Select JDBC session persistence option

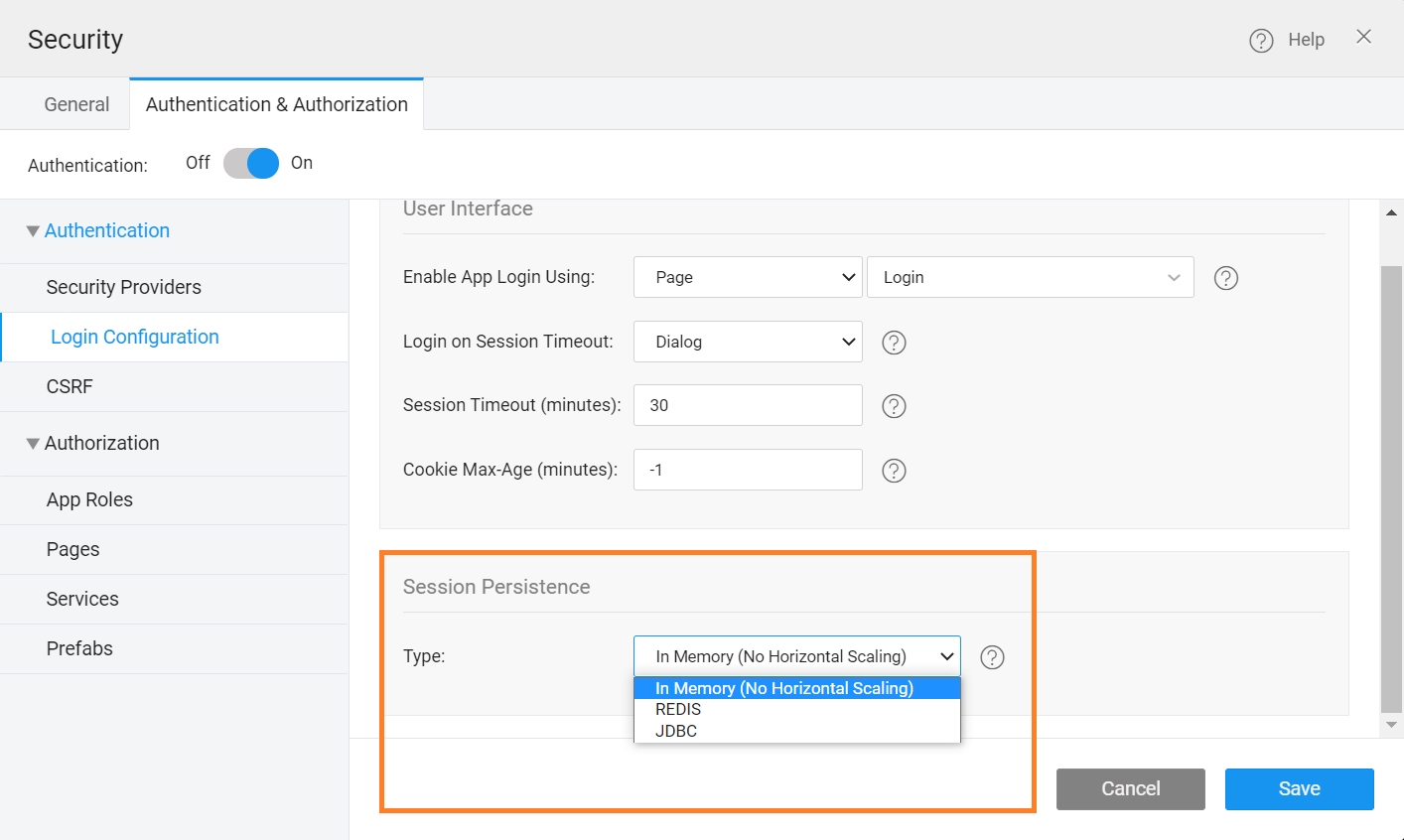[676, 731]
